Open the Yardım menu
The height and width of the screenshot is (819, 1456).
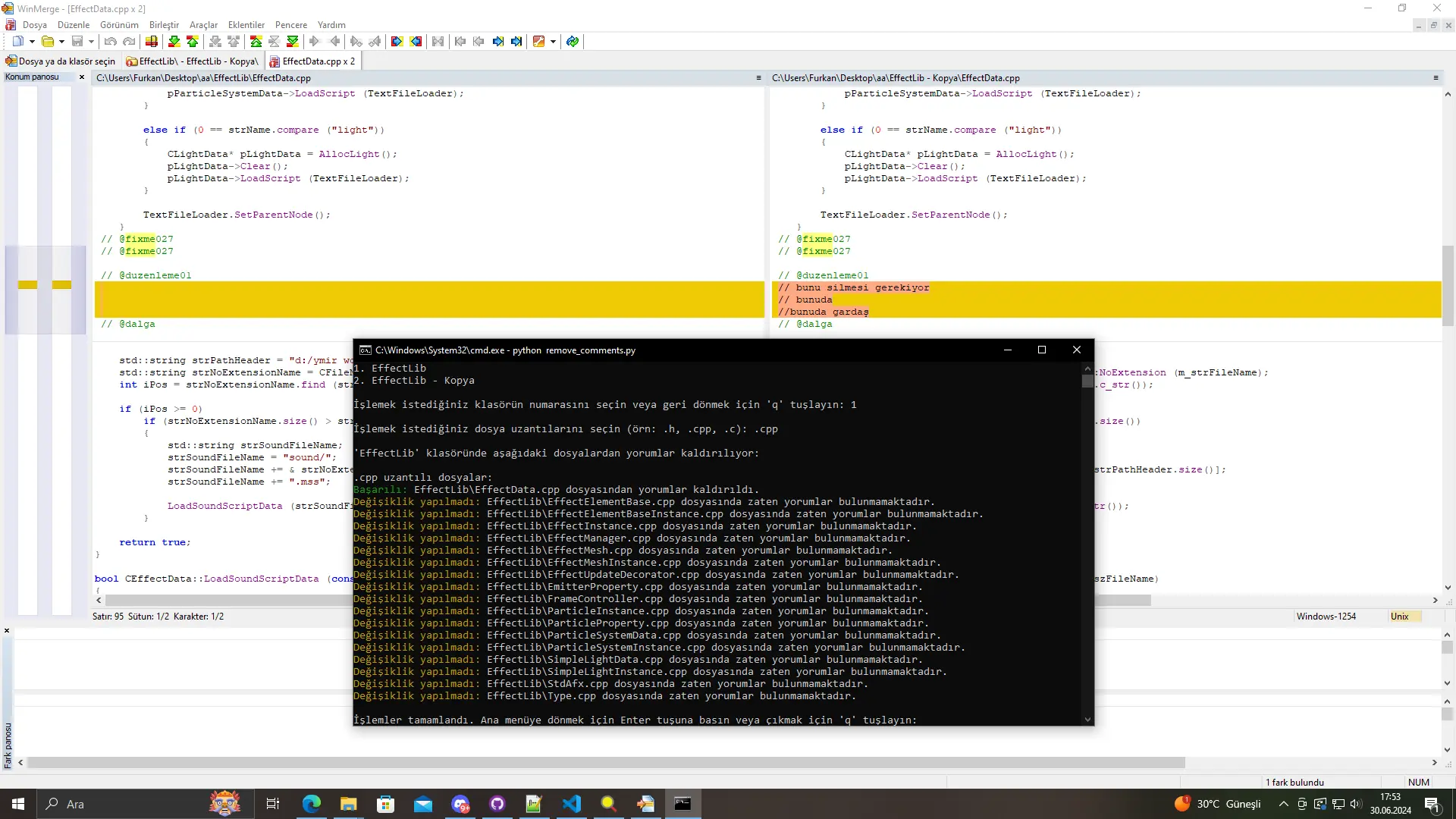(331, 25)
